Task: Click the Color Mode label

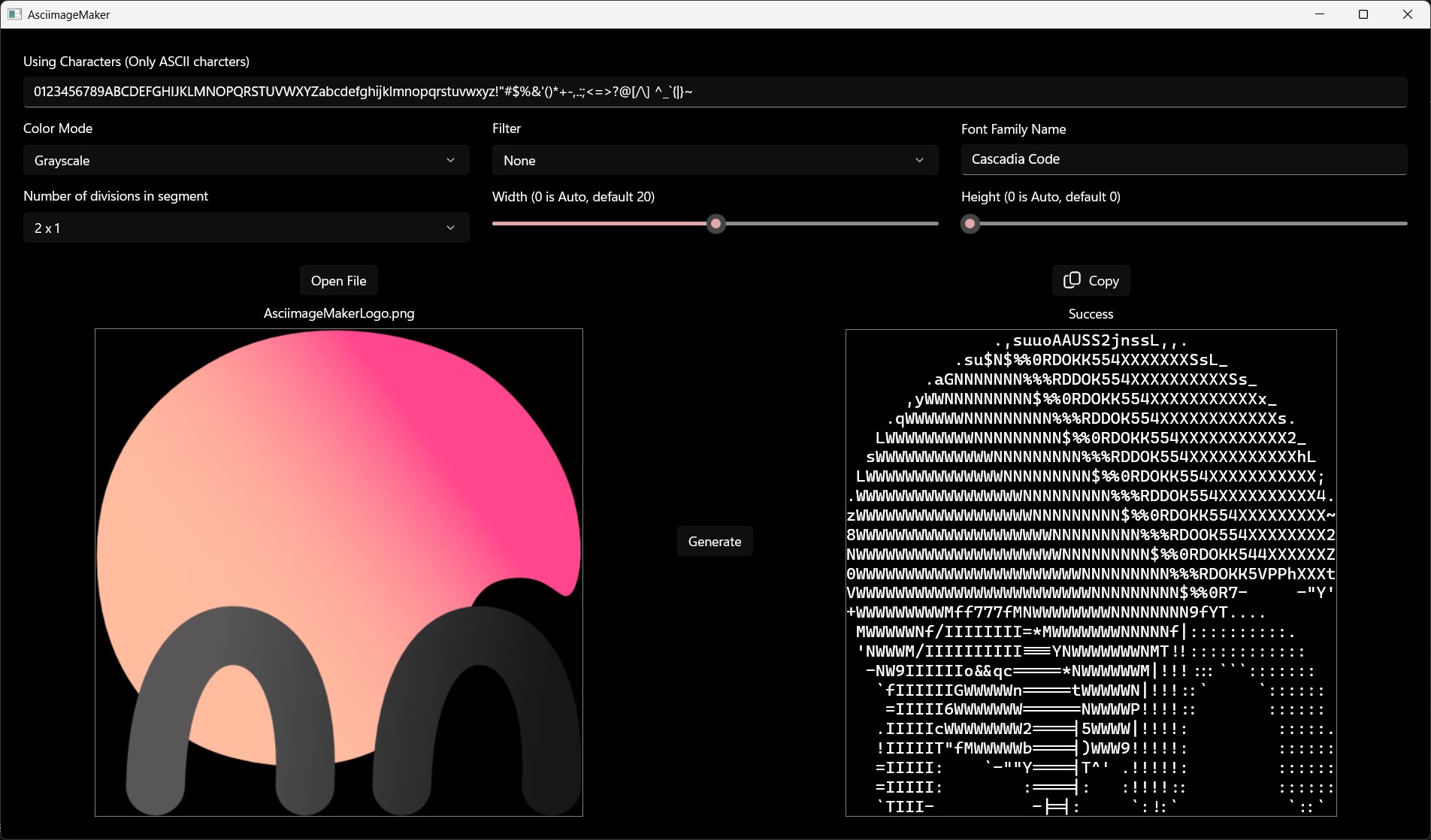Action: pyautogui.click(x=58, y=128)
